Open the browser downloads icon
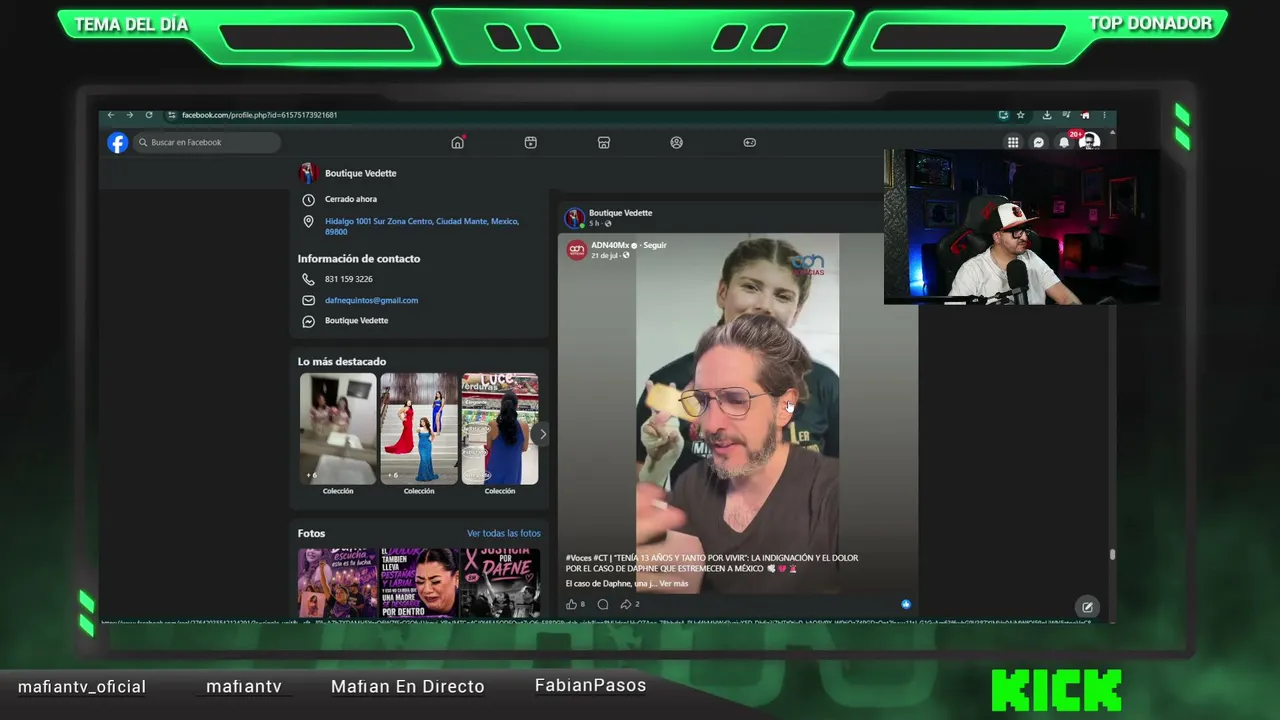1280x720 pixels. 1046,115
